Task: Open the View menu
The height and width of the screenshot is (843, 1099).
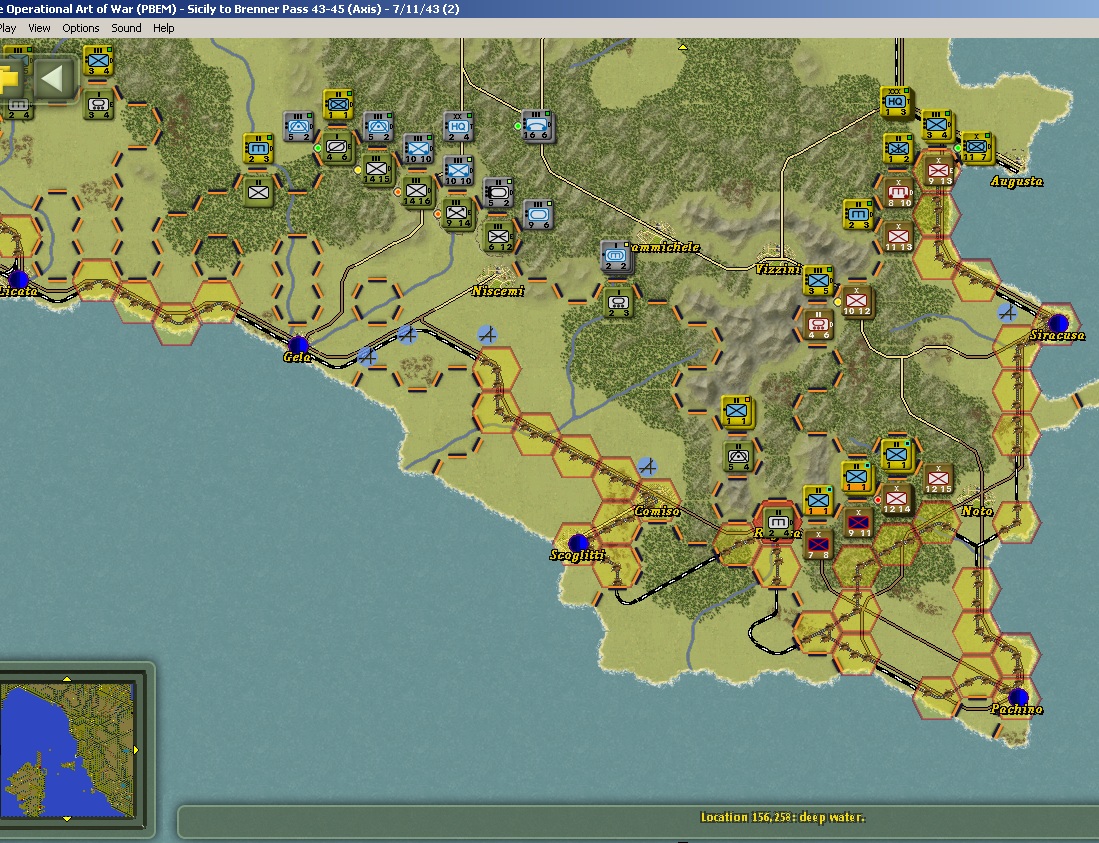Action: coord(39,28)
